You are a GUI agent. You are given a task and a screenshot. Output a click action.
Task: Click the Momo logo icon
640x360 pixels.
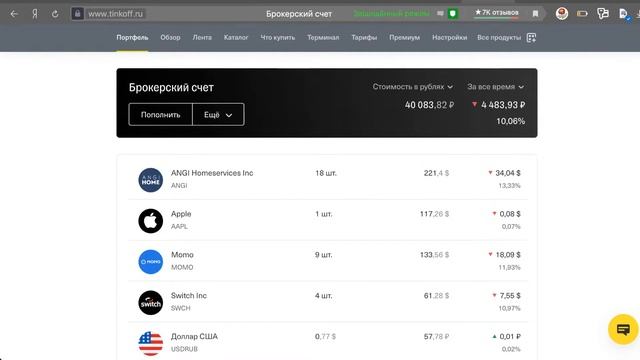[x=151, y=262]
